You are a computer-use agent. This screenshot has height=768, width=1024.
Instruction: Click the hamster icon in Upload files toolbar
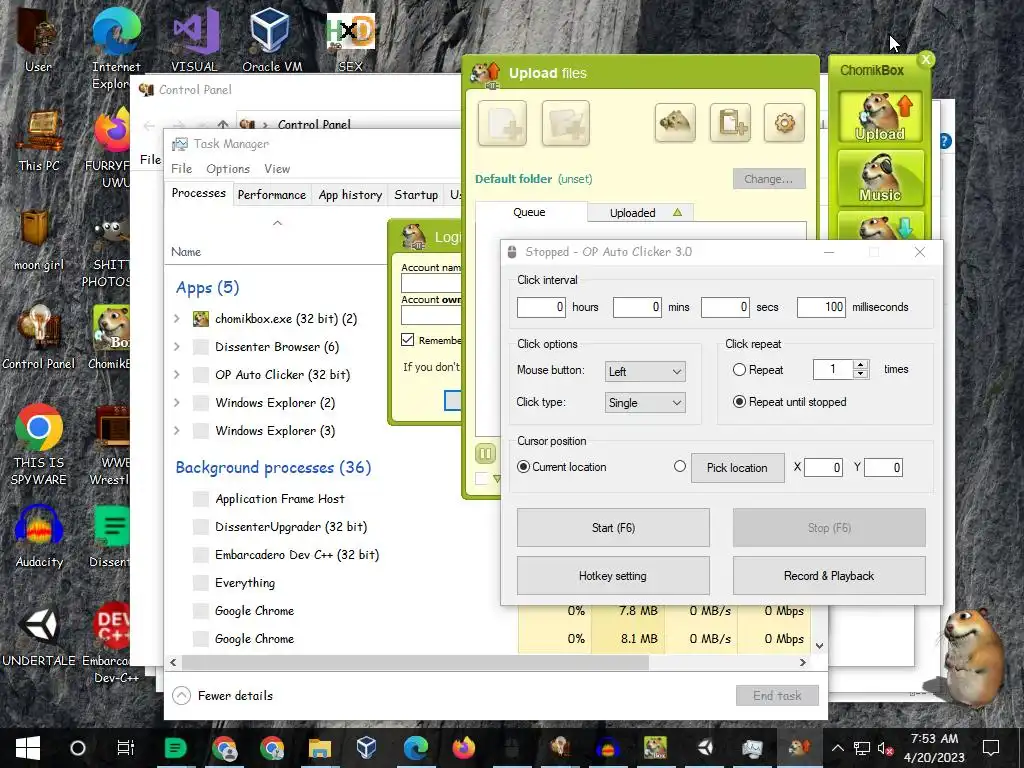click(675, 123)
